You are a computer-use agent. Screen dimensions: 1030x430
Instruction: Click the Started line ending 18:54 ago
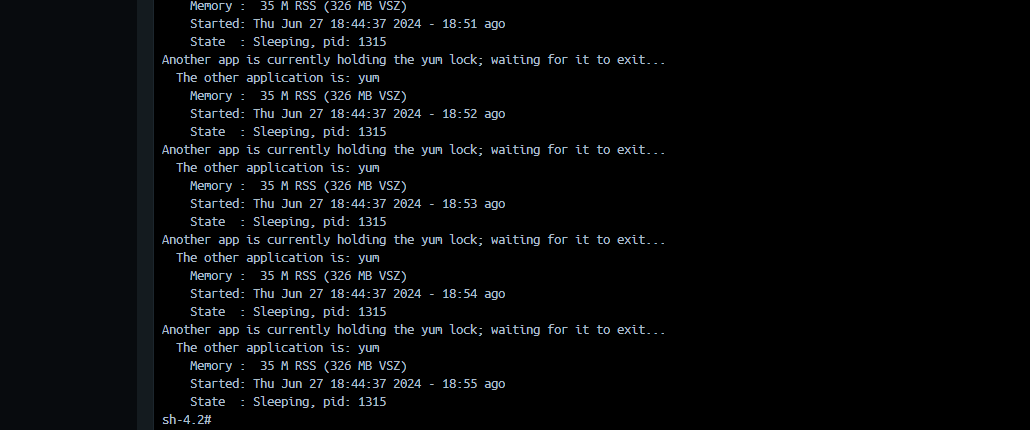[x=347, y=293]
